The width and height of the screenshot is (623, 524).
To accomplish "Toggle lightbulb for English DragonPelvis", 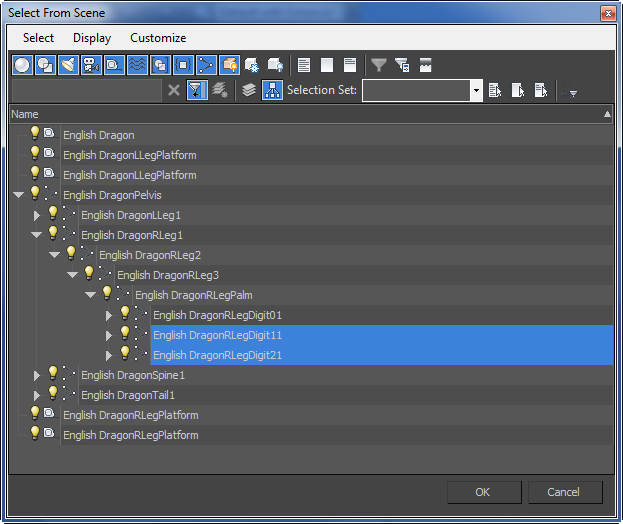I will (x=35, y=193).
